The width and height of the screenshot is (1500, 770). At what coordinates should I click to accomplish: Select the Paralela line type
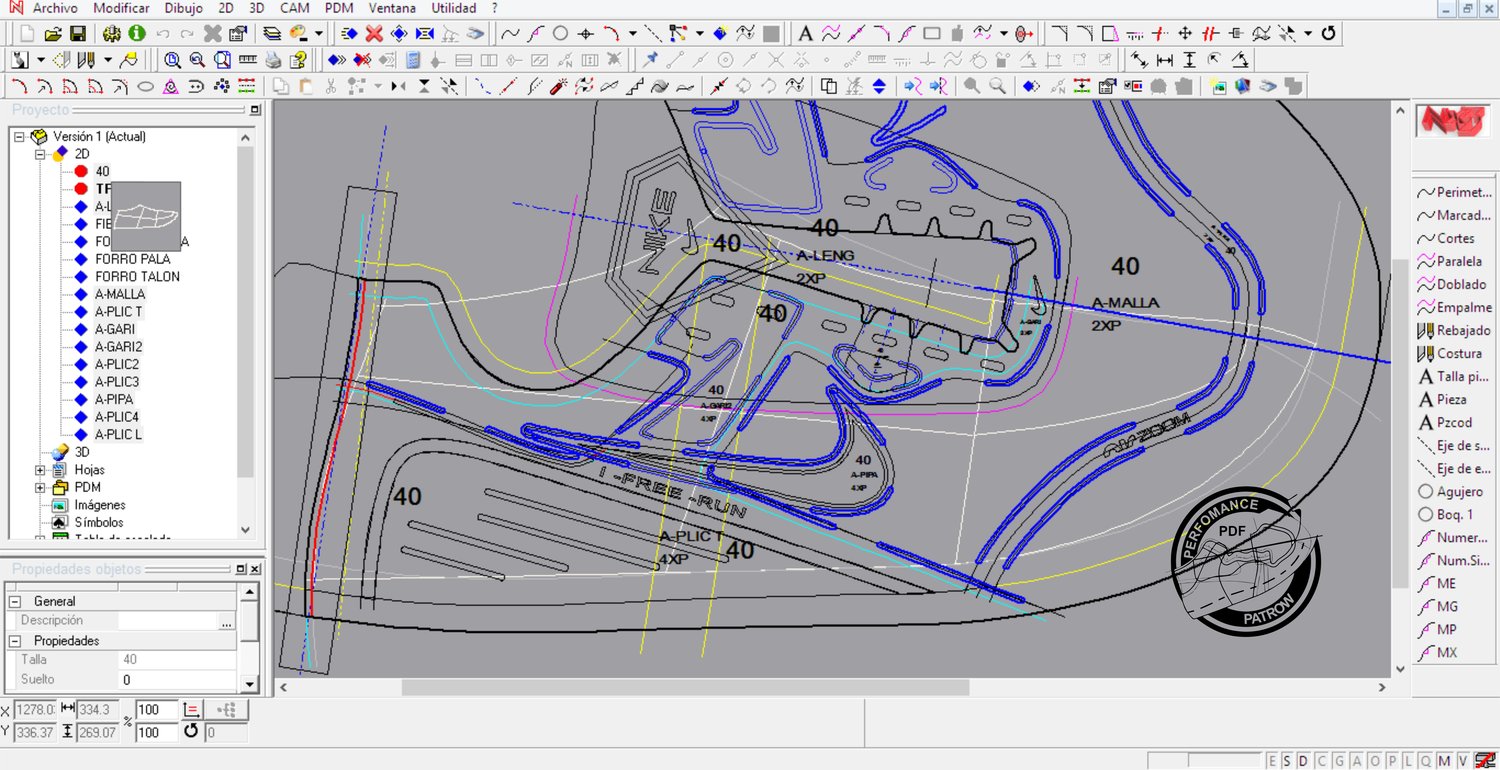(1454, 261)
